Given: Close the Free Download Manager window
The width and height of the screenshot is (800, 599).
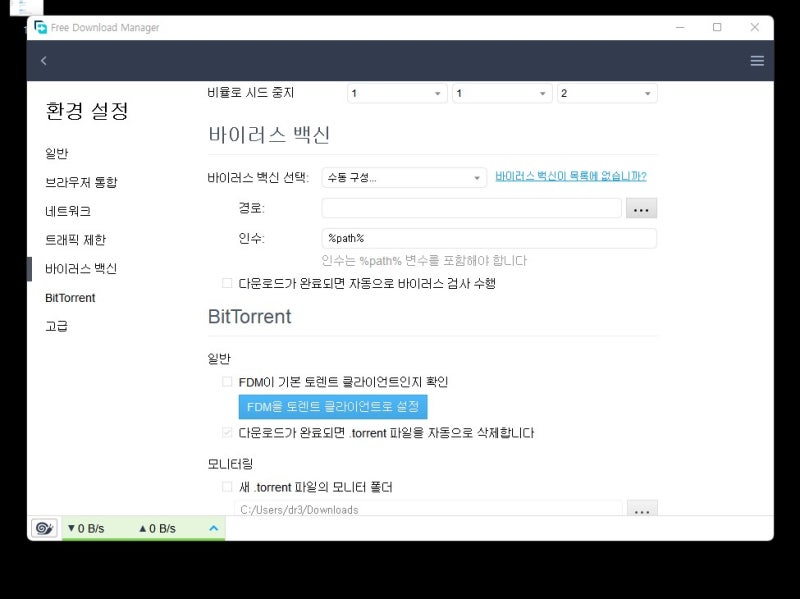Looking at the screenshot, I should tap(755, 27).
